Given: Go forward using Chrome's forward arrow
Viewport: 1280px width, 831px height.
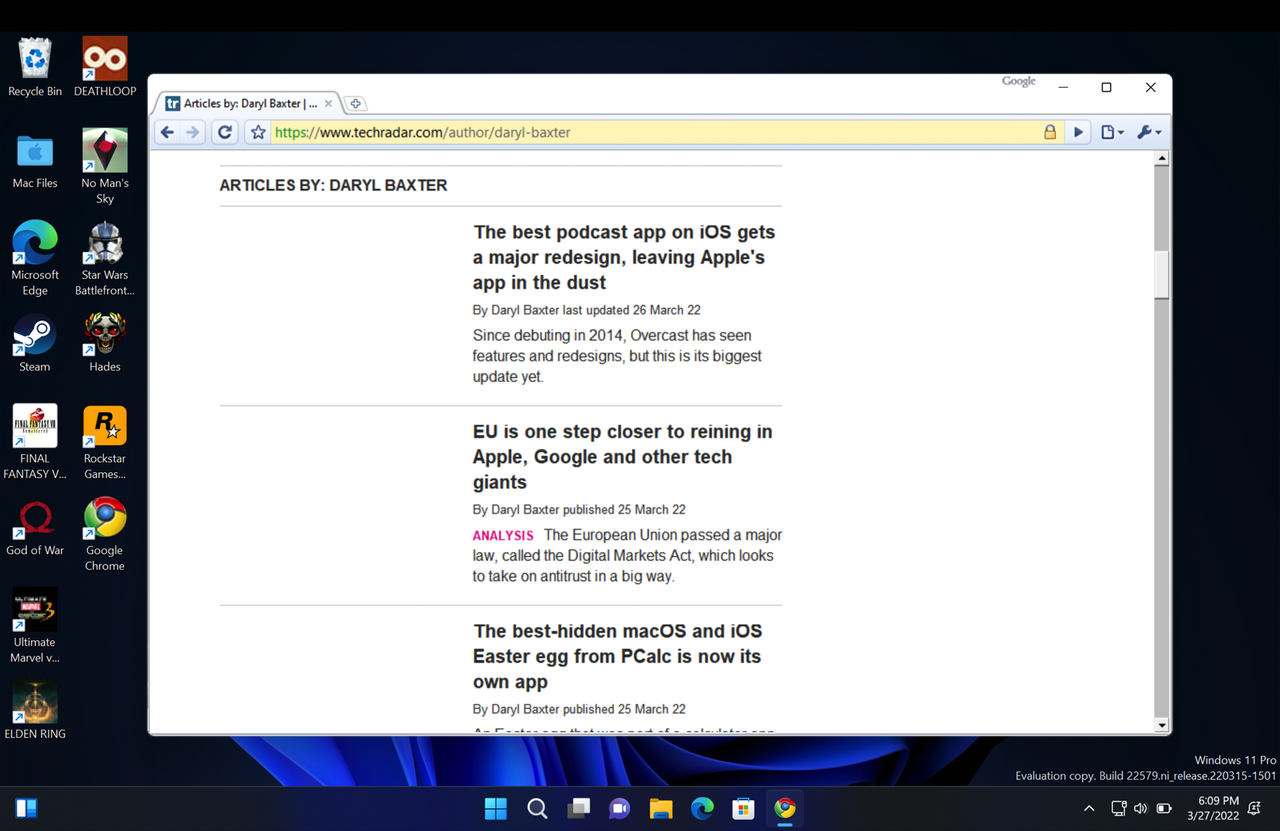Looking at the screenshot, I should tap(193, 132).
